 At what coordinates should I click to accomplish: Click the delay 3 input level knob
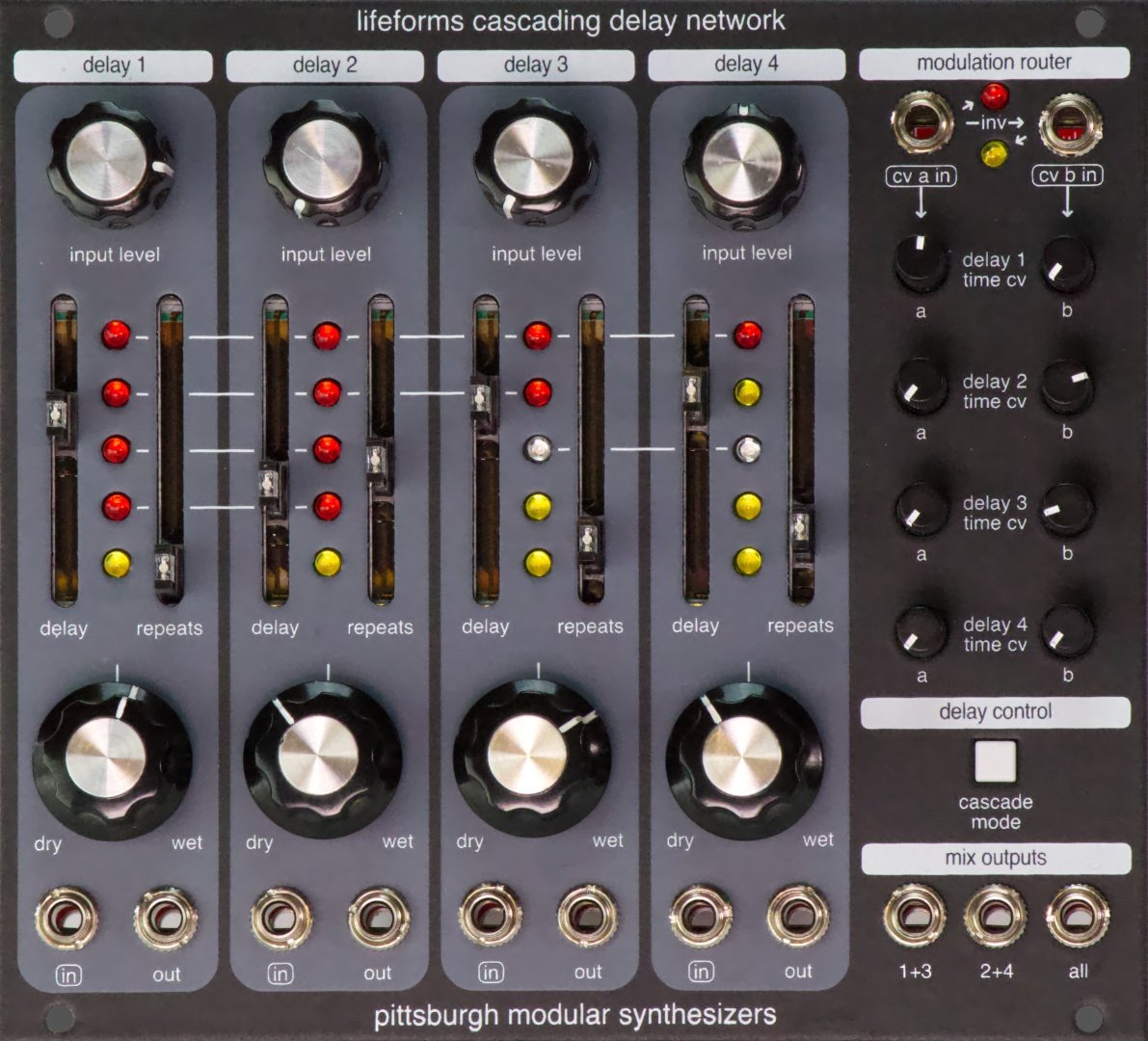(x=535, y=160)
